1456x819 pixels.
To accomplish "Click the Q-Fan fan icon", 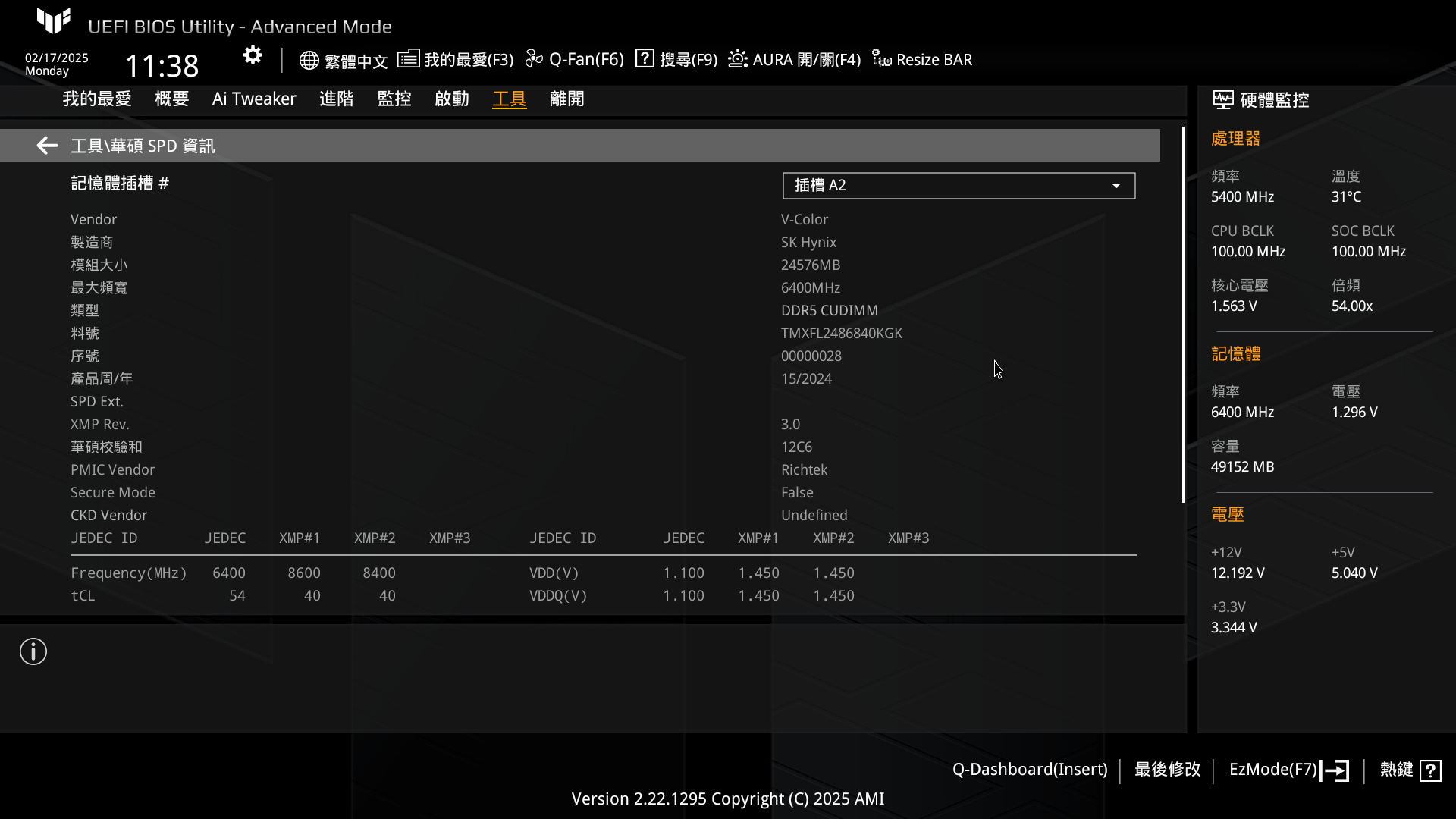I will point(534,59).
